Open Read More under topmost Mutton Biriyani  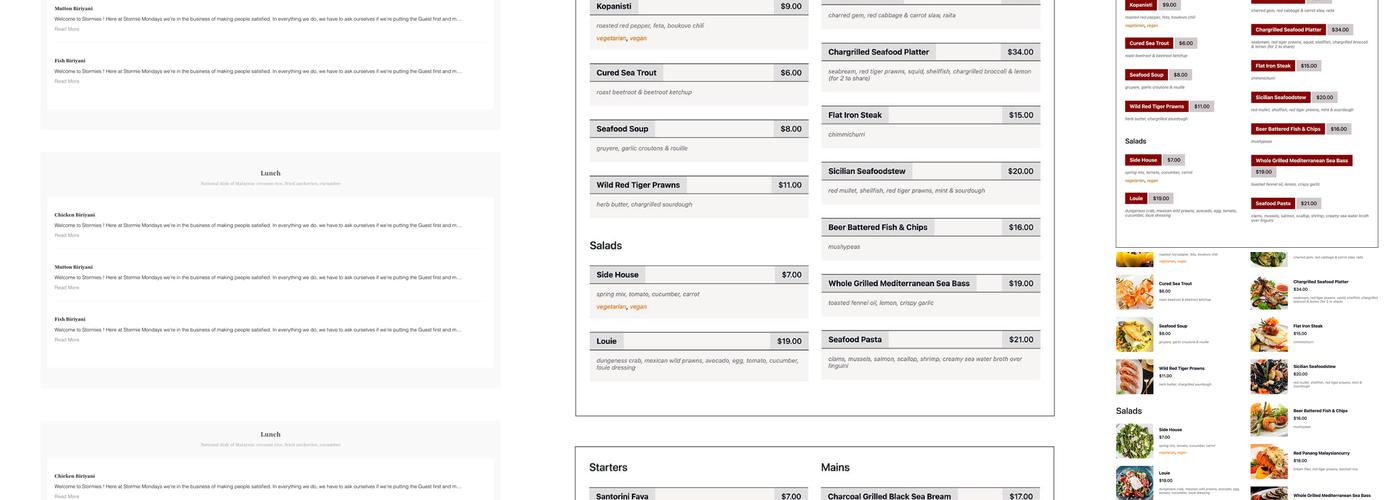pyautogui.click(x=67, y=29)
